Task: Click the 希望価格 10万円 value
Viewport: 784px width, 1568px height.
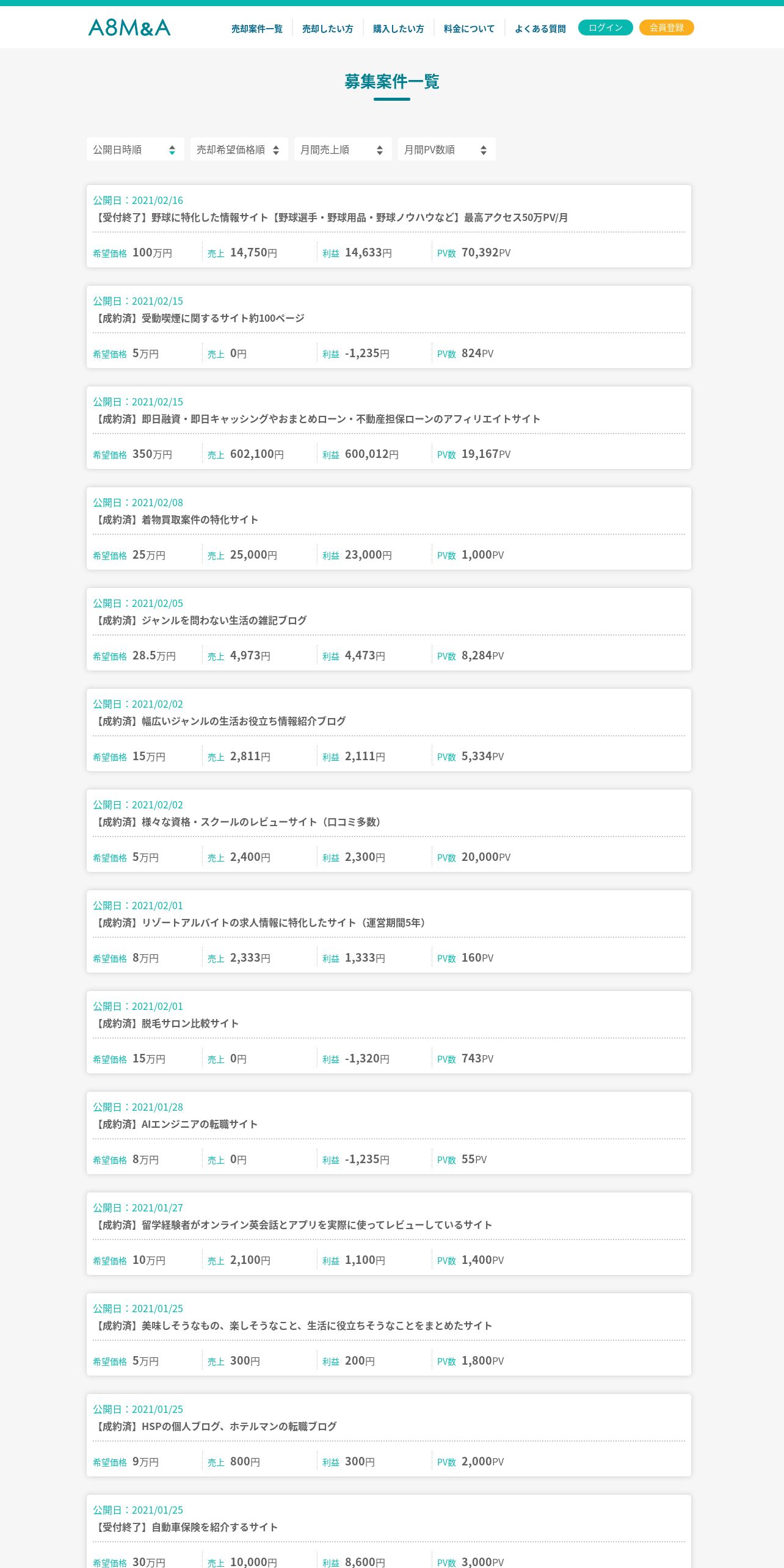Action: [129, 1260]
